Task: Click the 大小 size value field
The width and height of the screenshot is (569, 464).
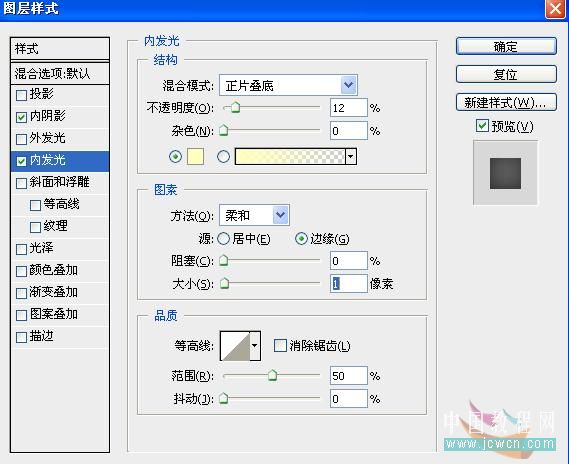Action: (349, 283)
